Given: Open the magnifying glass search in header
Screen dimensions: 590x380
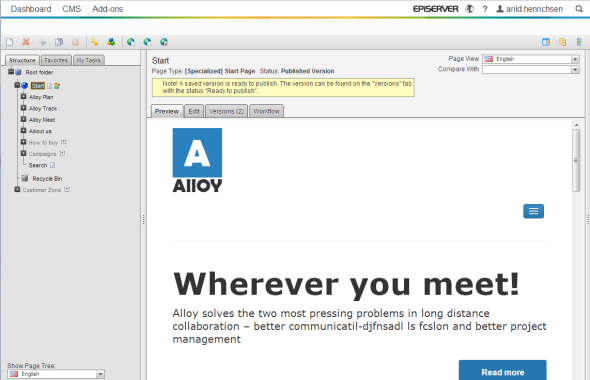Looking at the screenshot, I should (x=579, y=9).
